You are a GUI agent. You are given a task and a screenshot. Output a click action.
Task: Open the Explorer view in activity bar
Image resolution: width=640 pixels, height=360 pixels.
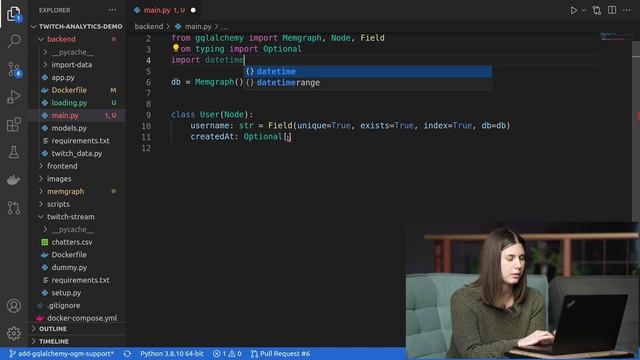(x=14, y=14)
